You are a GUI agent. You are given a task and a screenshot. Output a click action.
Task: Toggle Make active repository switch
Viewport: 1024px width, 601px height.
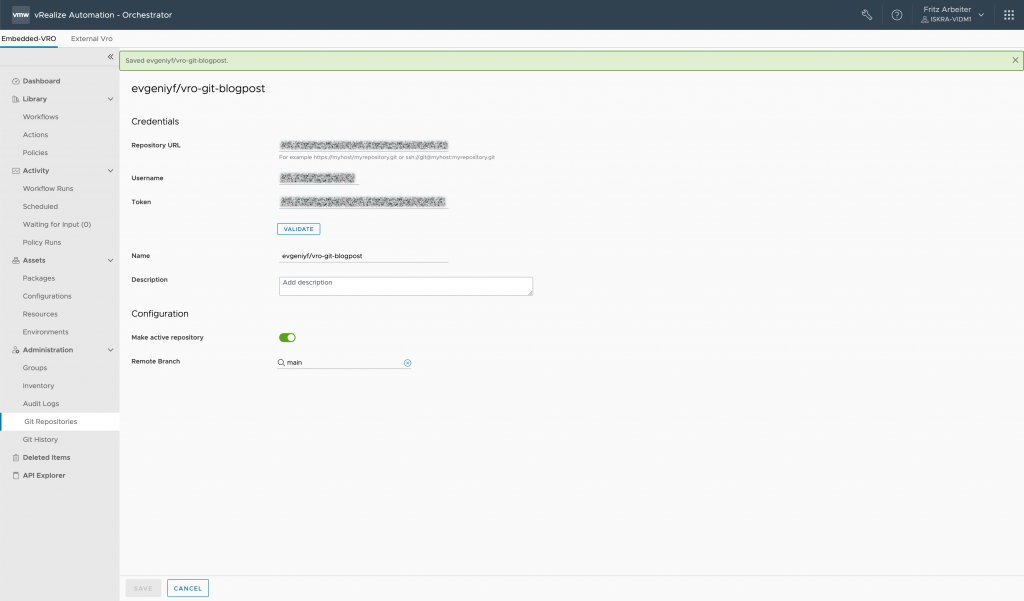(287, 338)
